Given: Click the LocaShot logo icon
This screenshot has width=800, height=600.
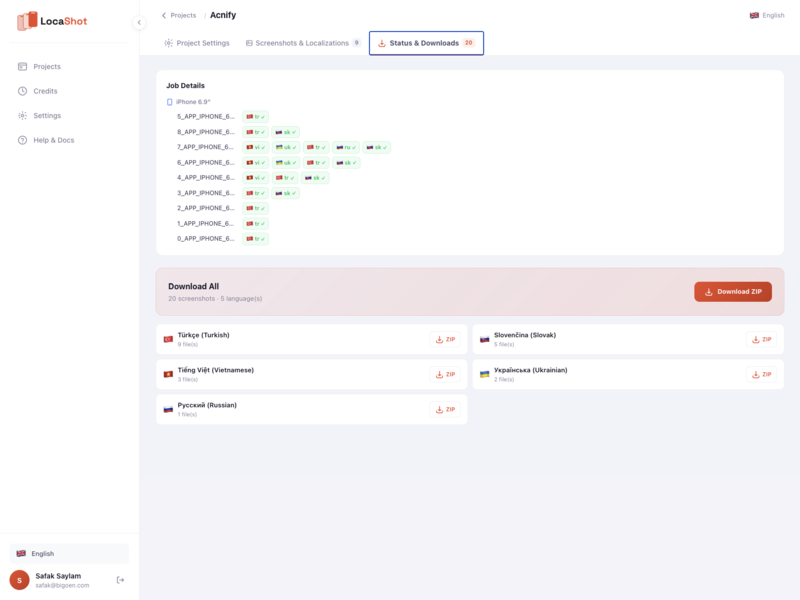Looking at the screenshot, I should tap(27, 20).
